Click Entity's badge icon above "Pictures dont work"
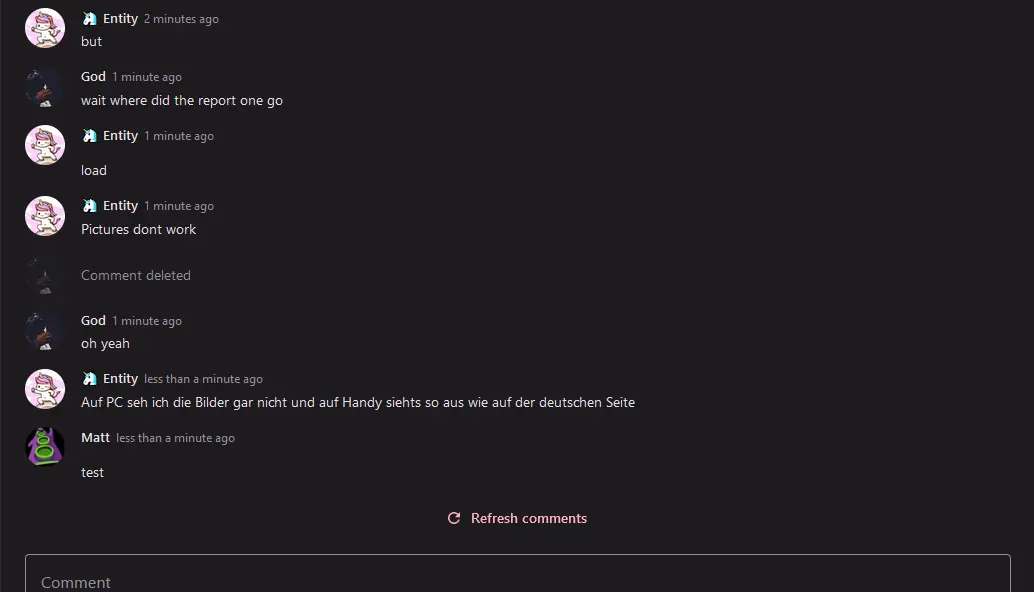The image size is (1034, 592). (x=90, y=206)
